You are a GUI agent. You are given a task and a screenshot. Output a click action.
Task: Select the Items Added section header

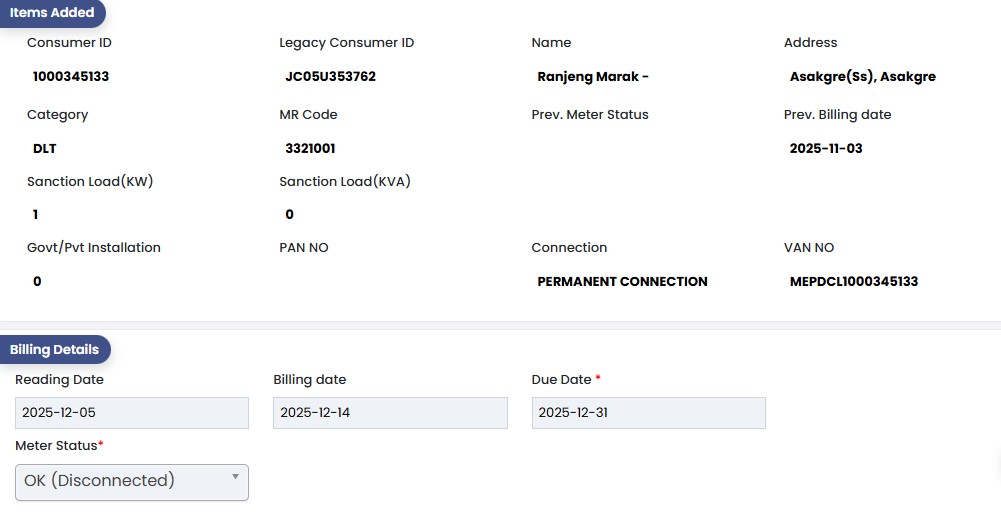click(52, 13)
